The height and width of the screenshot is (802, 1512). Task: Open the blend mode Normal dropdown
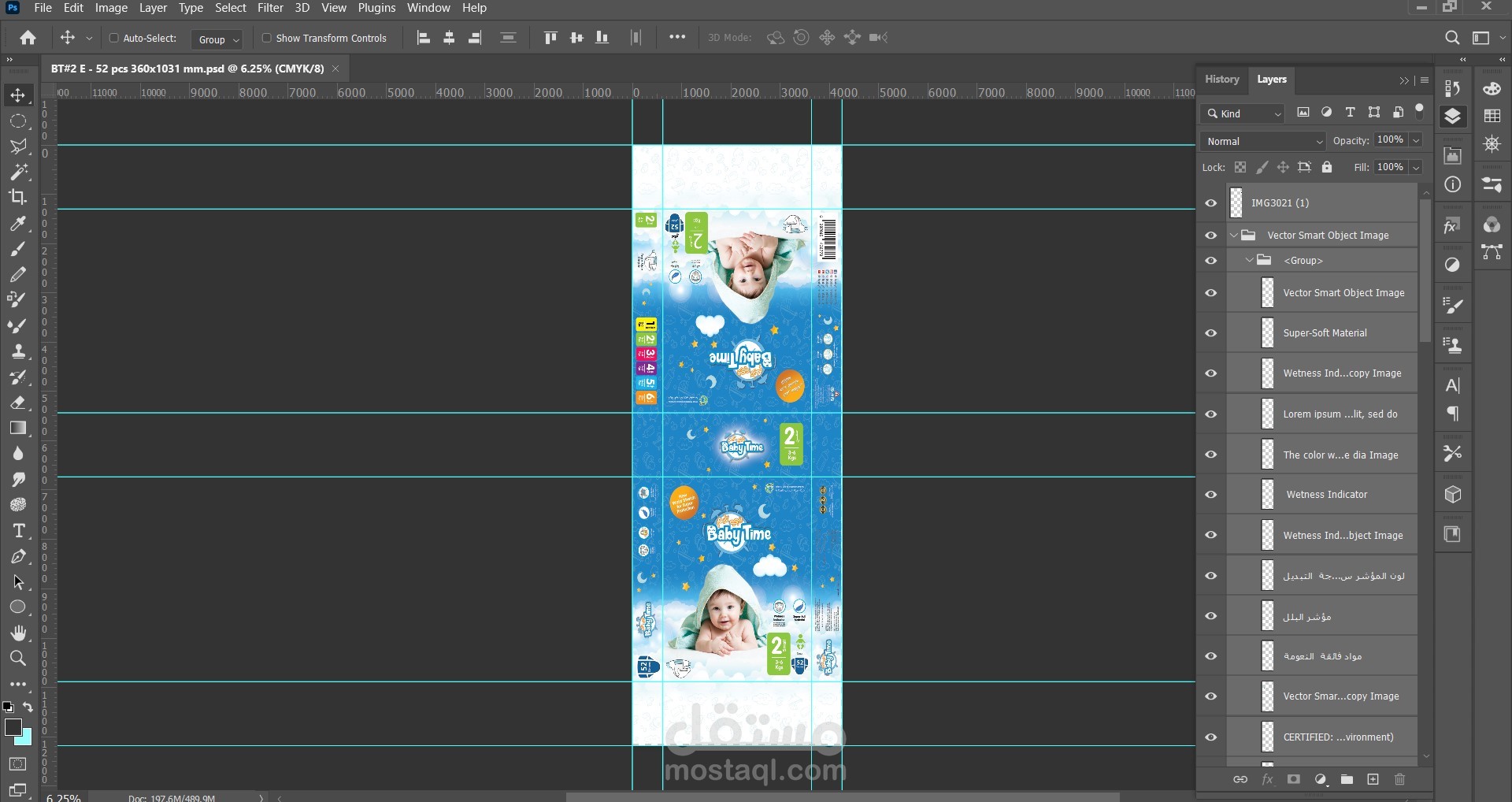1263,141
